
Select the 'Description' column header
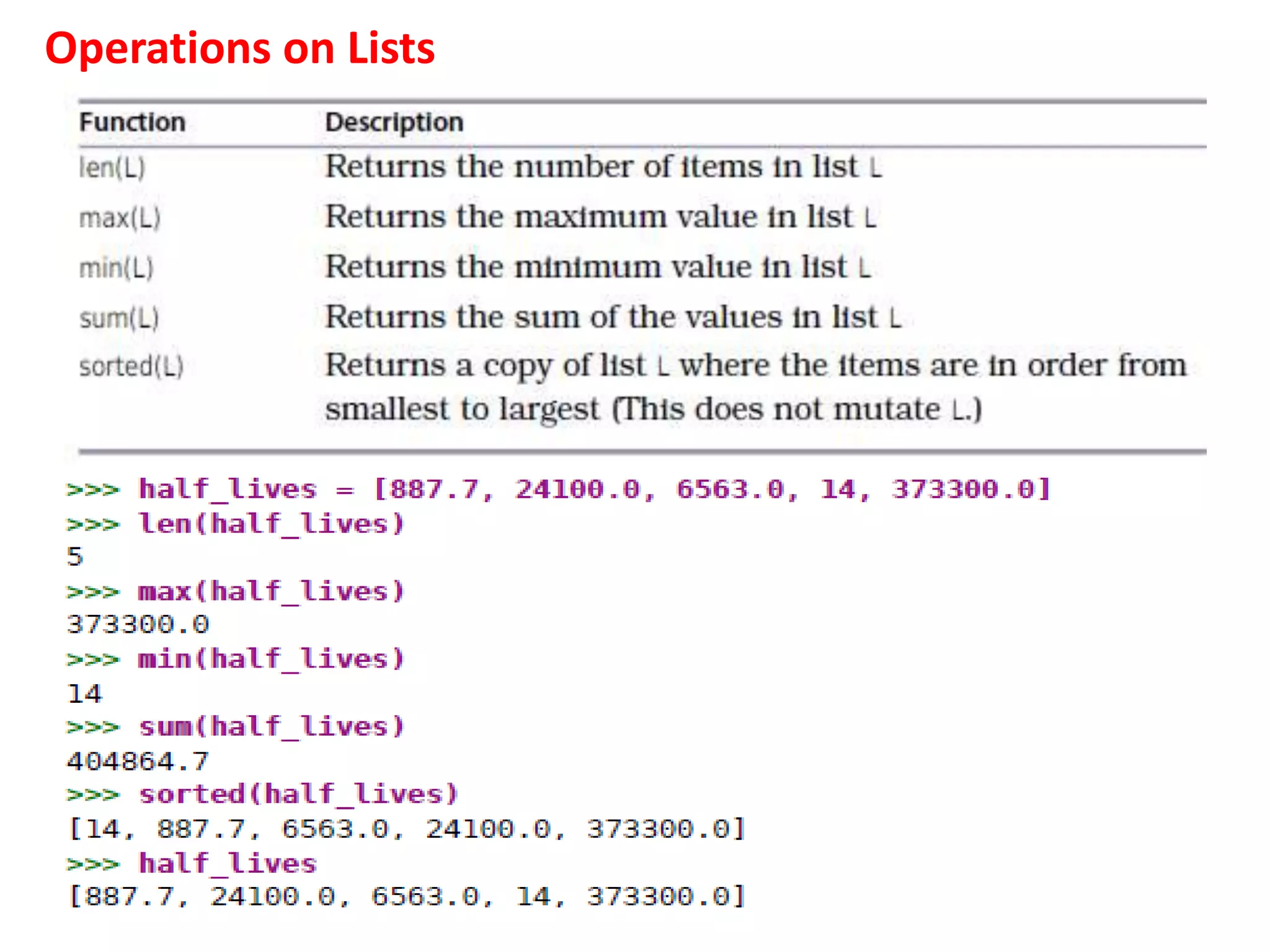[394, 123]
